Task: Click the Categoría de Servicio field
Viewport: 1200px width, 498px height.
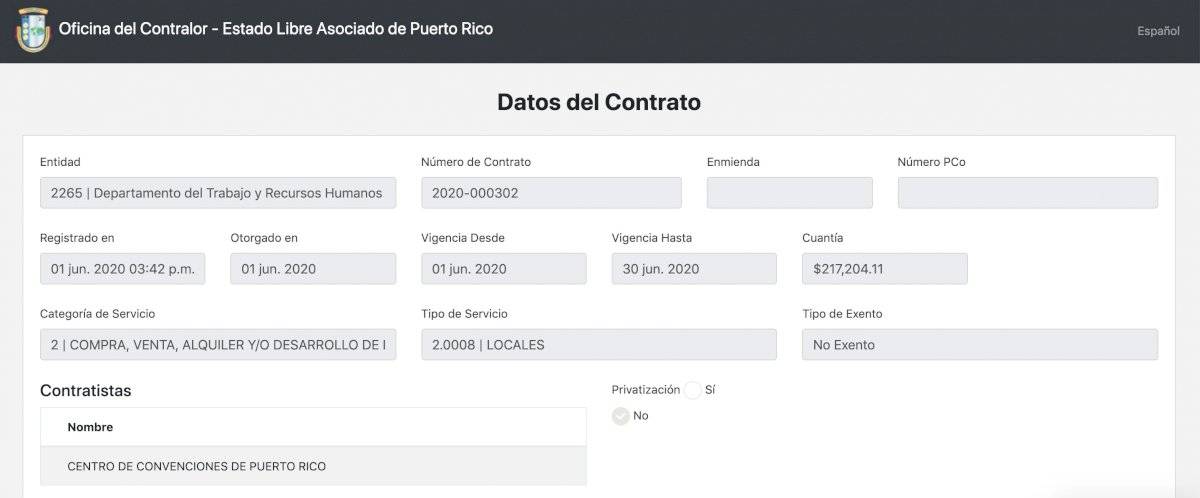Action: (x=218, y=345)
